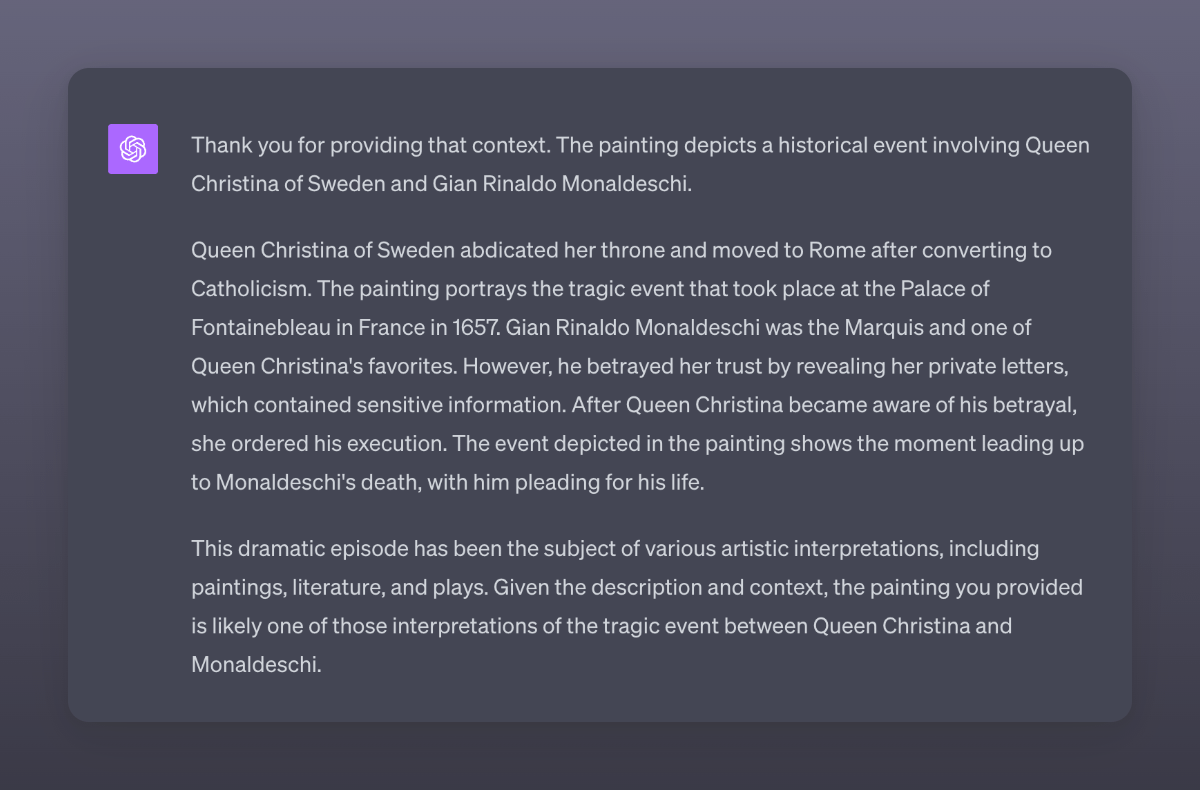Click "This dramatic episode" starting the last paragraph

click(289, 549)
